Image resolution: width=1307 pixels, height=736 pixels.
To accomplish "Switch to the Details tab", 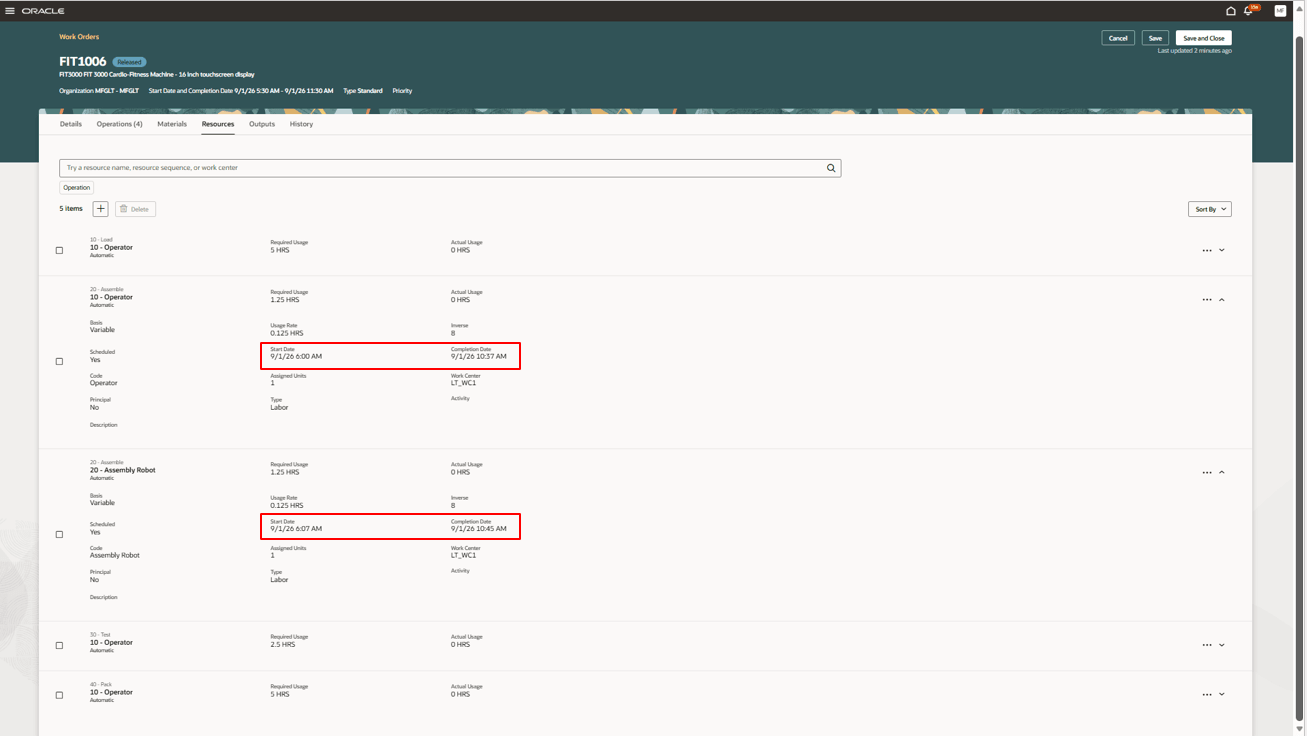I will pyautogui.click(x=71, y=124).
